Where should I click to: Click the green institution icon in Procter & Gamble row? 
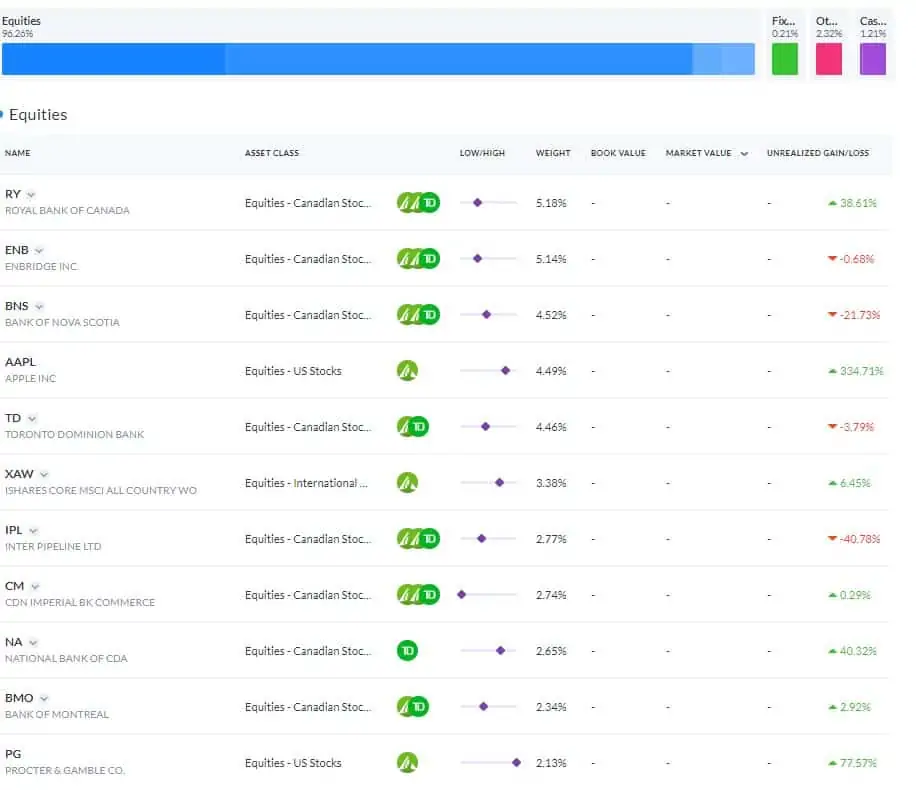point(407,763)
